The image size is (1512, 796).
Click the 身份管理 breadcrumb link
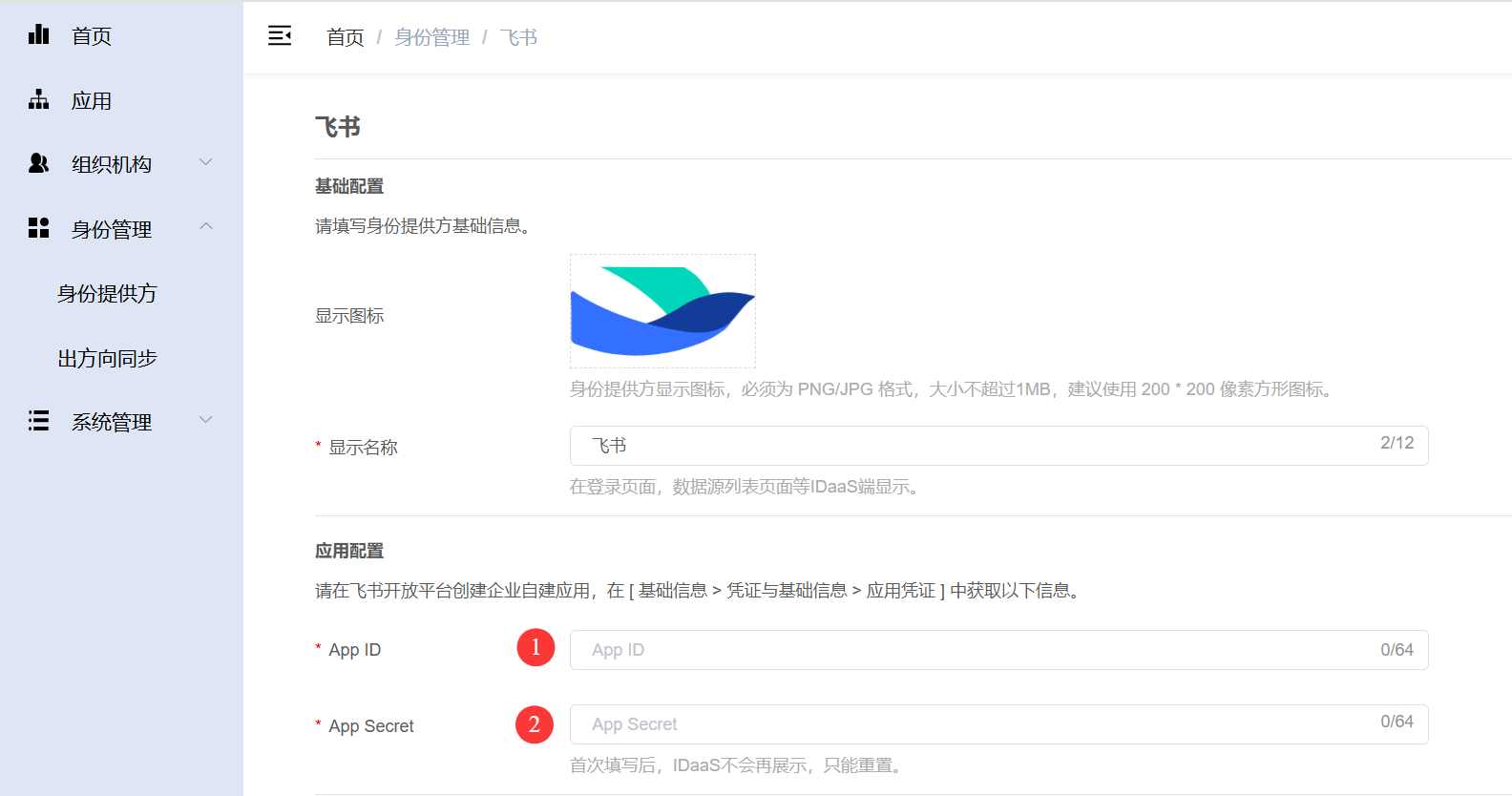pos(431,37)
